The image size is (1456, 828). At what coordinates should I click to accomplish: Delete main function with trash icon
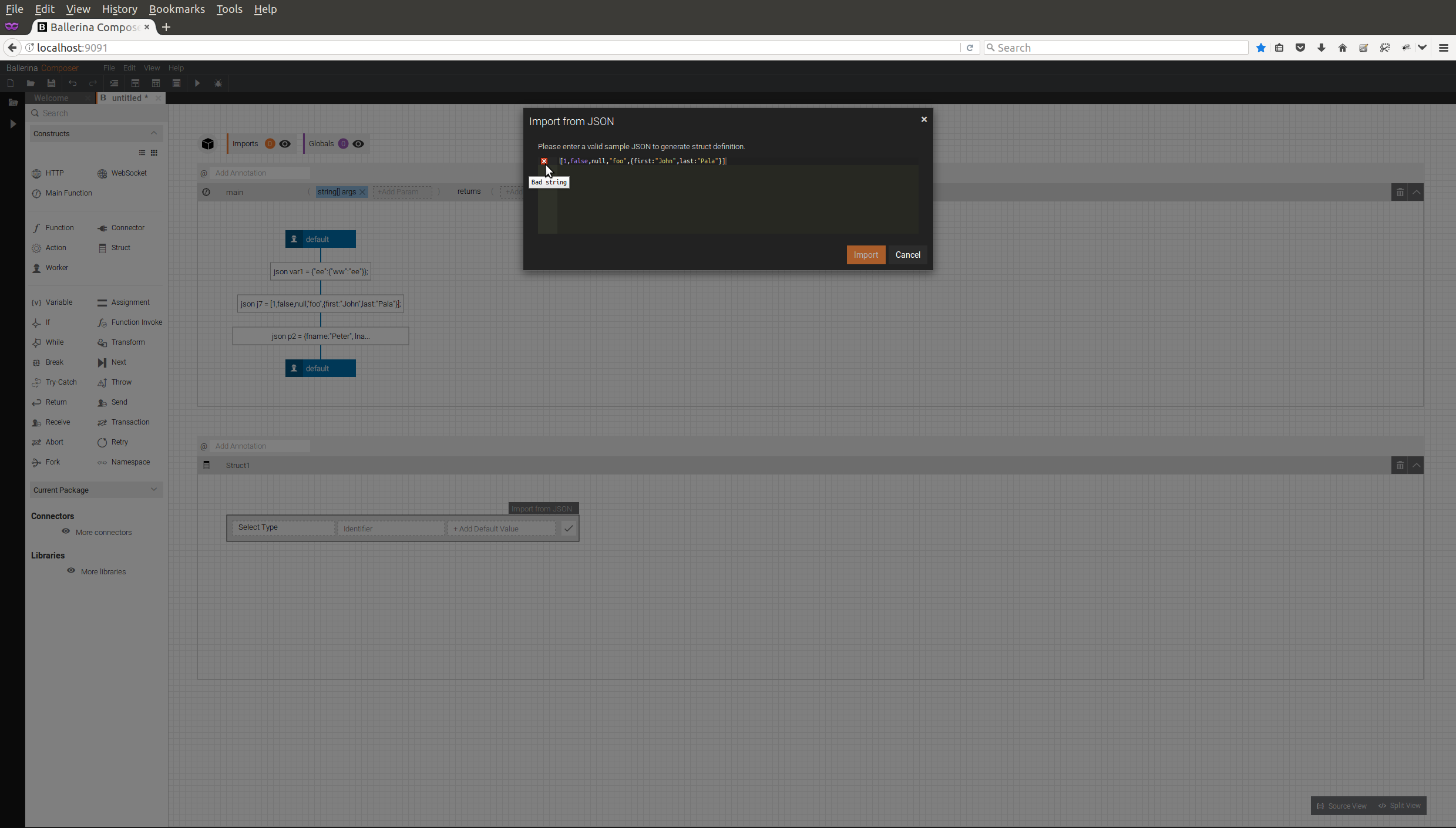click(1400, 193)
